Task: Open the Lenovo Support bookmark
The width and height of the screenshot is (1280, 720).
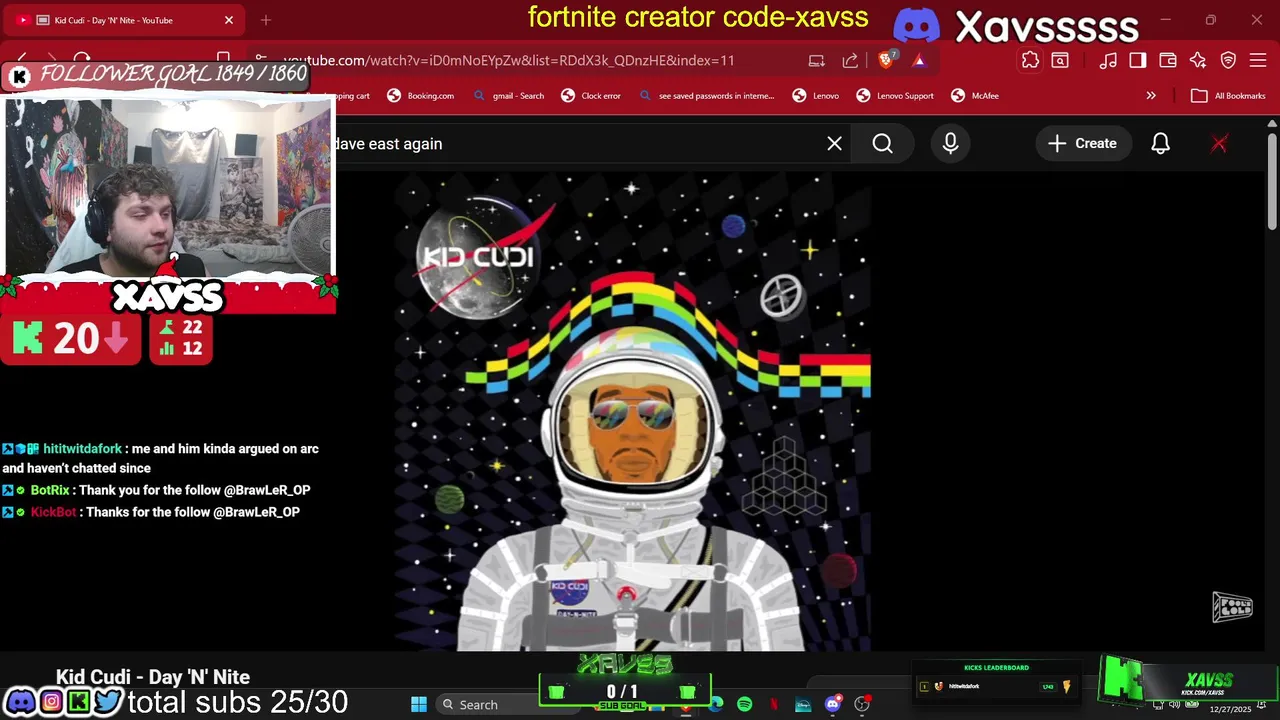Action: [895, 96]
